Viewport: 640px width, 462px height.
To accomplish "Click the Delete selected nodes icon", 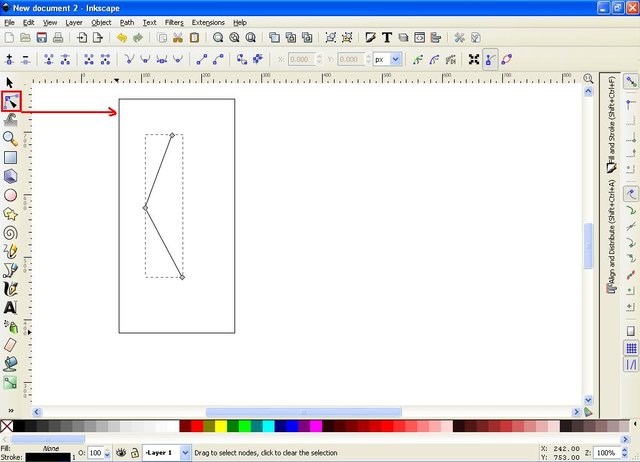I will [x=26, y=60].
